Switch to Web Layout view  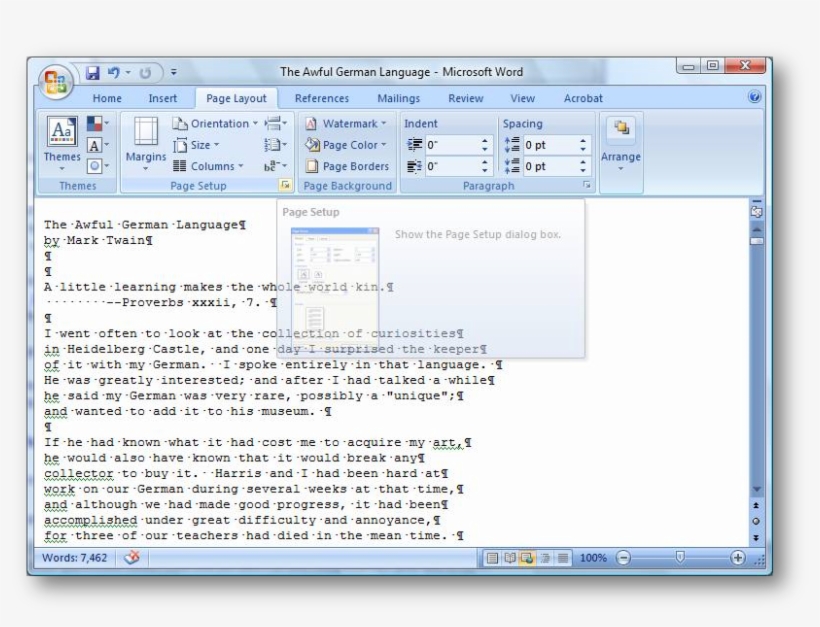coord(527,558)
